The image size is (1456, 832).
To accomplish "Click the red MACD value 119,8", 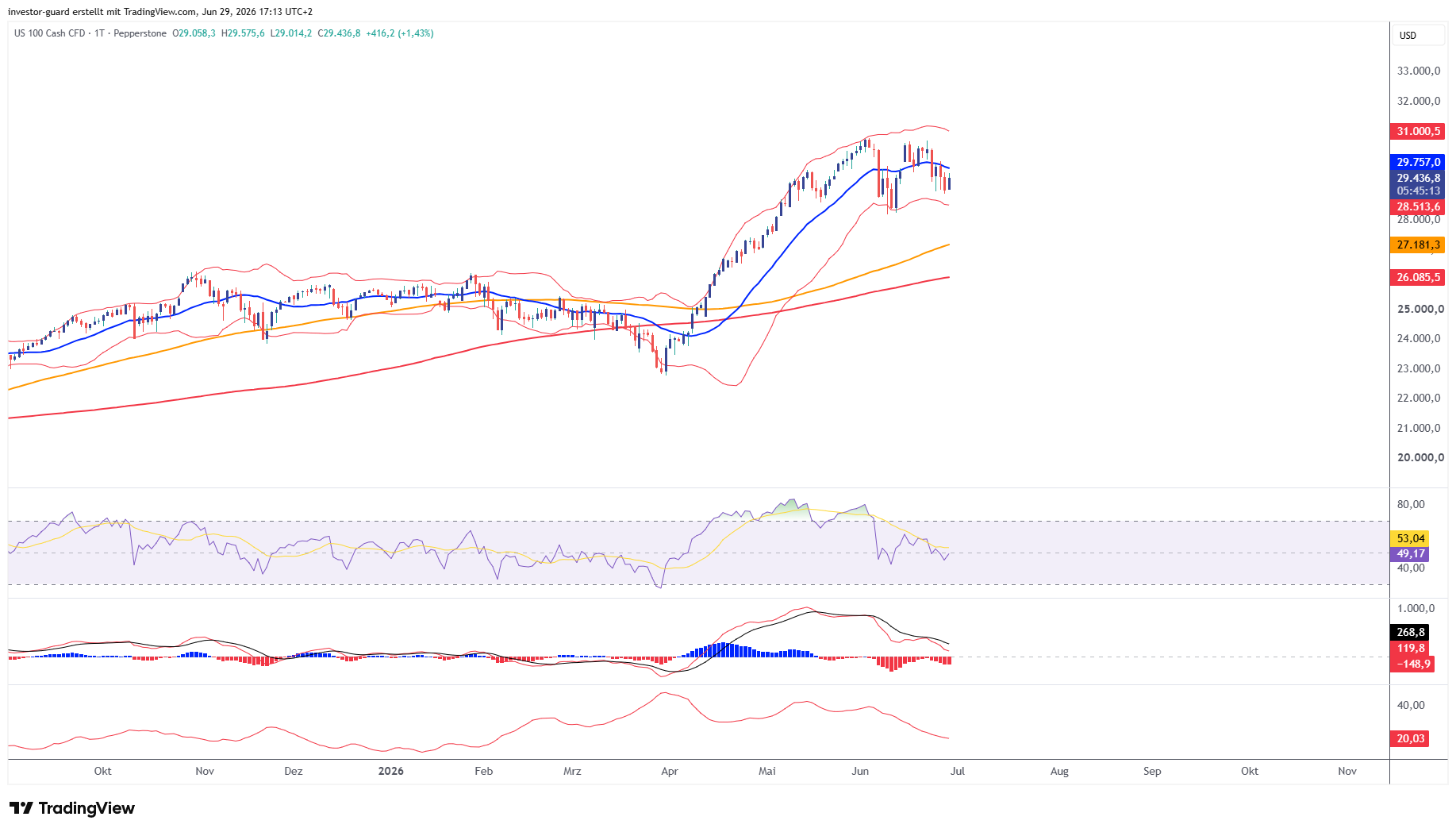I will [x=1410, y=649].
